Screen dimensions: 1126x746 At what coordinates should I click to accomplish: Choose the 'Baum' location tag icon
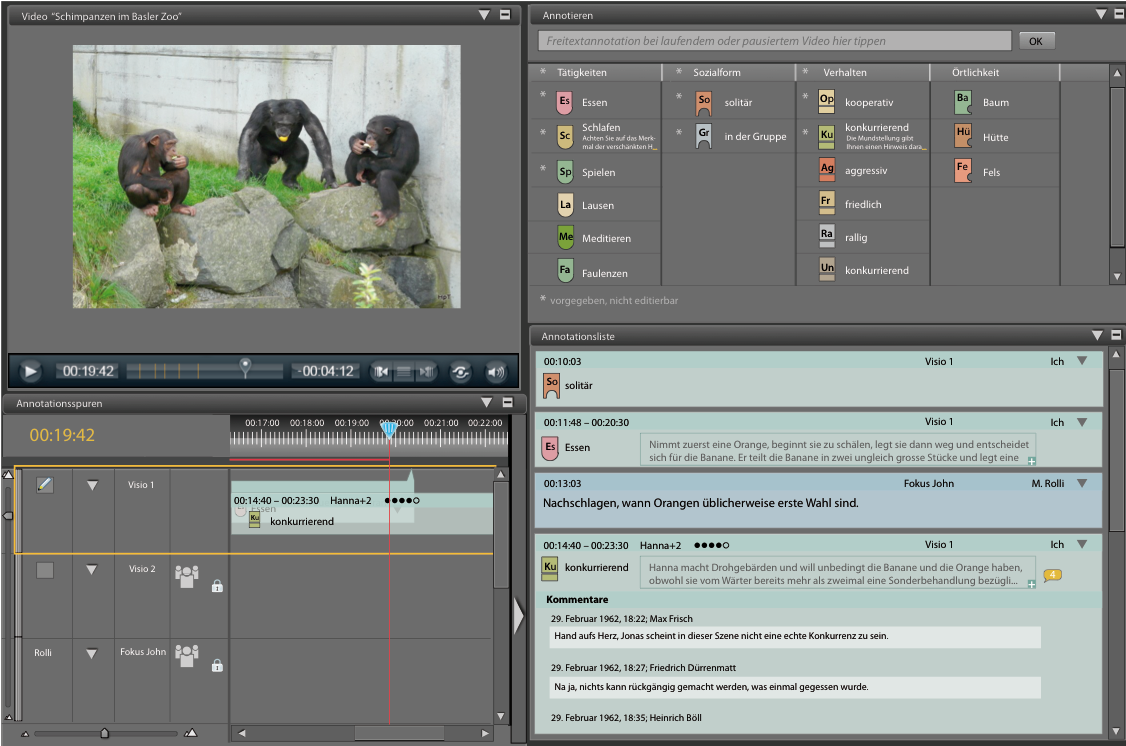pyautogui.click(x=963, y=102)
